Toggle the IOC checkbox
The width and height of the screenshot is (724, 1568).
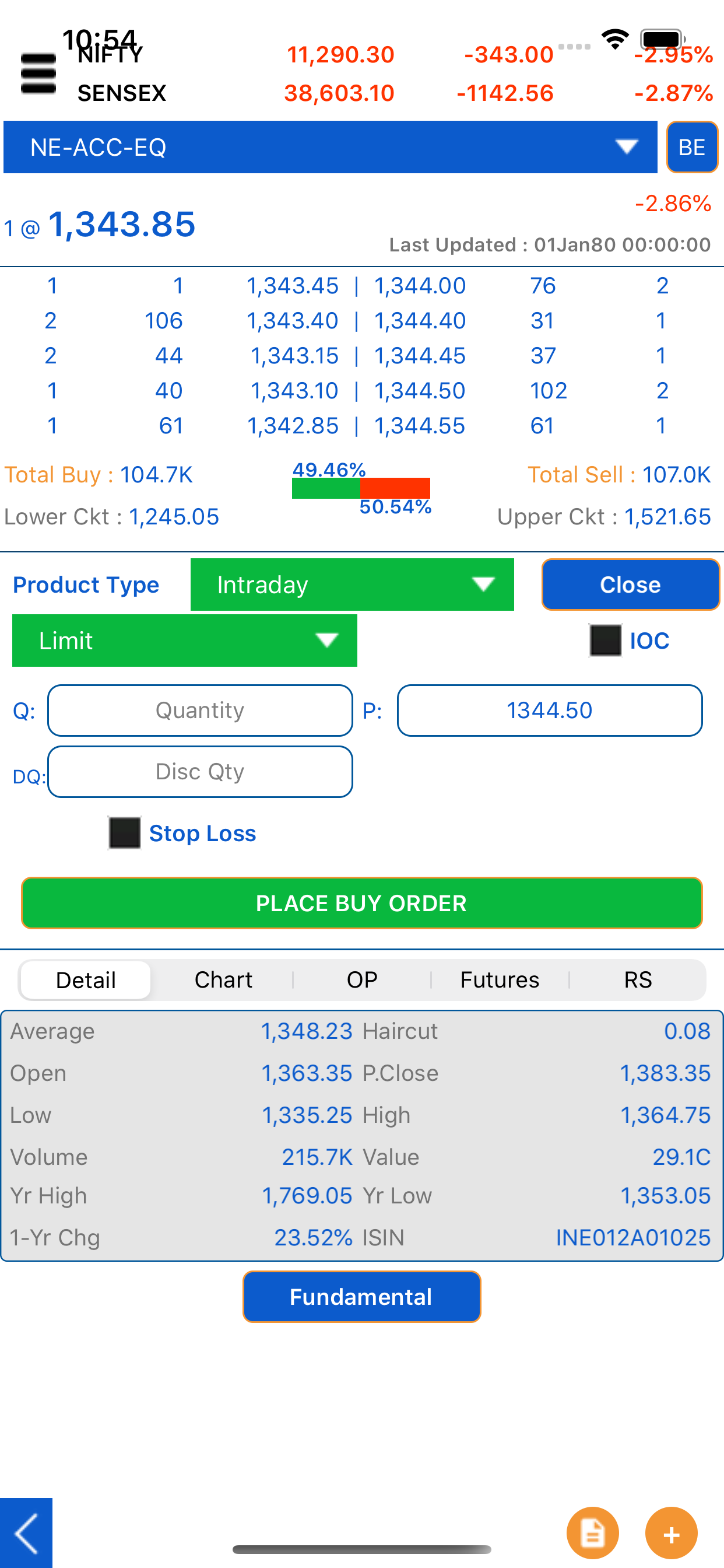tap(605, 640)
